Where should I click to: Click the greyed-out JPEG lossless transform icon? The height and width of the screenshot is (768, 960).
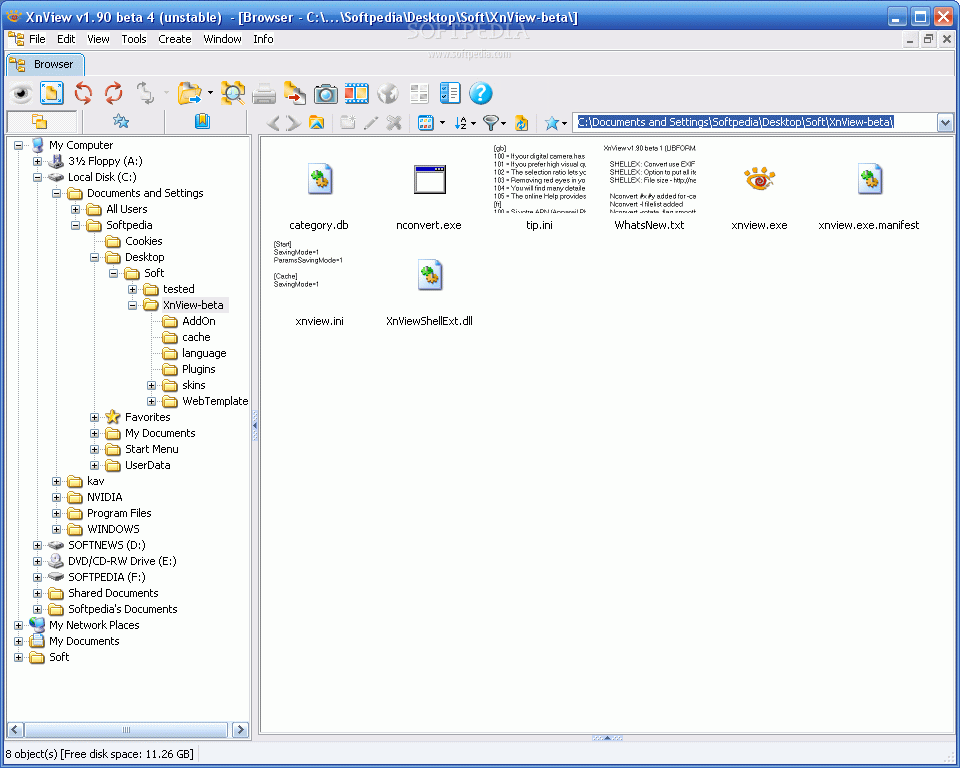[x=146, y=94]
